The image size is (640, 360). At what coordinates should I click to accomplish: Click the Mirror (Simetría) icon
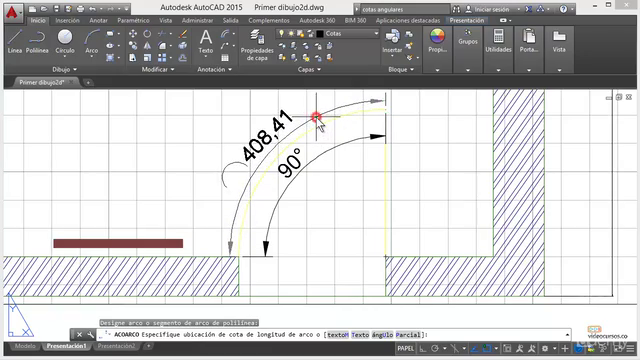coord(147,46)
